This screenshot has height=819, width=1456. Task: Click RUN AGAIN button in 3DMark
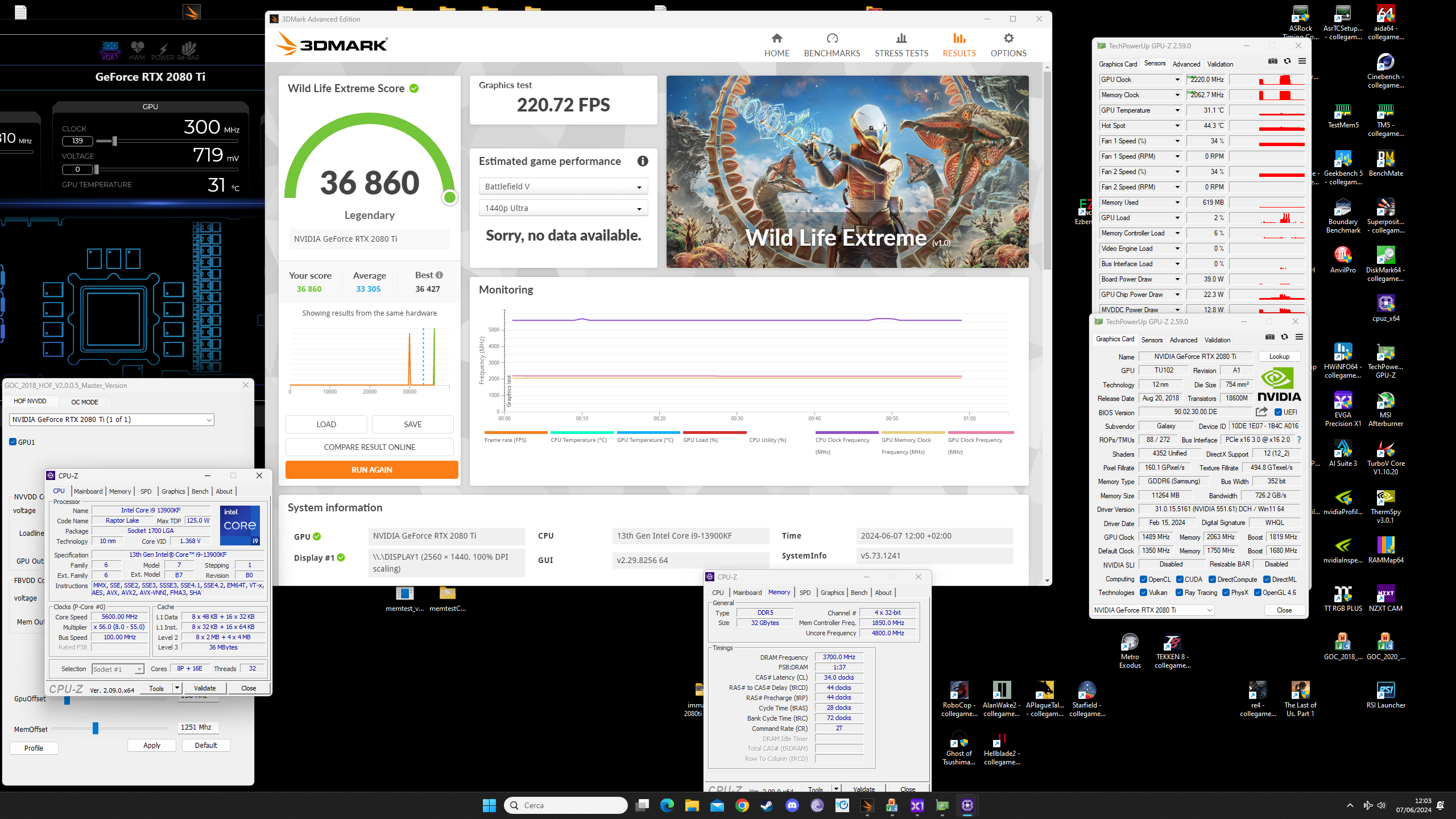coord(371,470)
